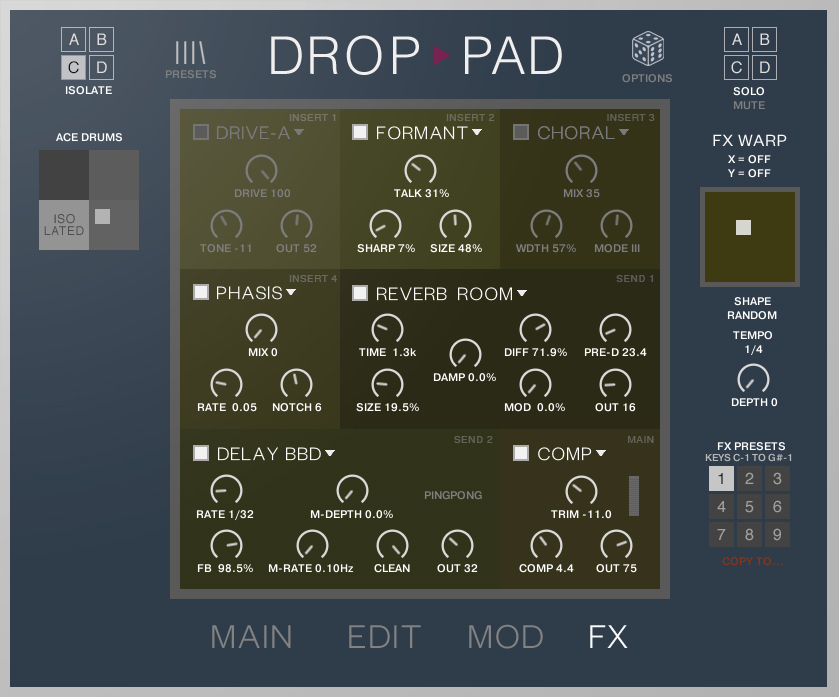
Task: Click the Delay FB 98.5% knob
Action: [226, 546]
